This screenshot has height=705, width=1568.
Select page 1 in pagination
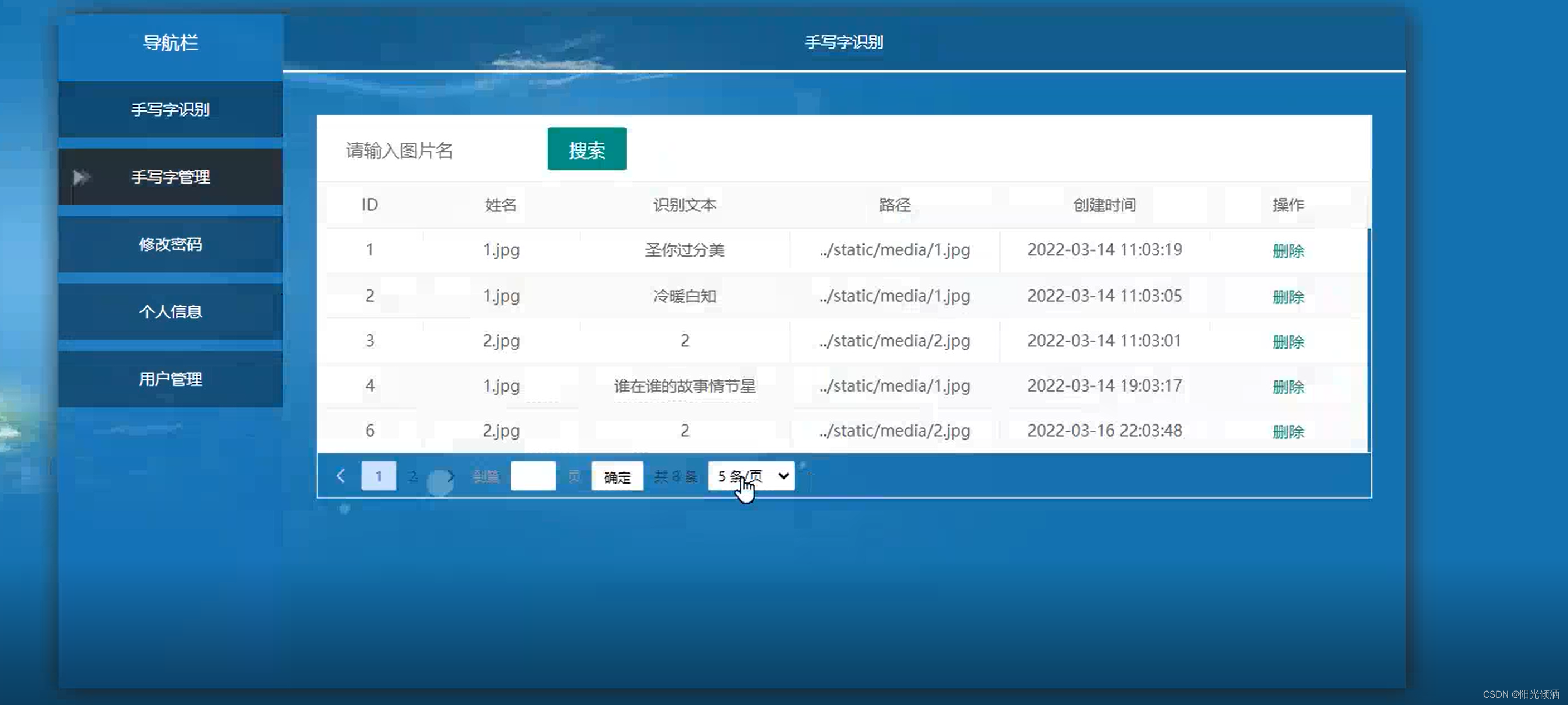coord(378,476)
